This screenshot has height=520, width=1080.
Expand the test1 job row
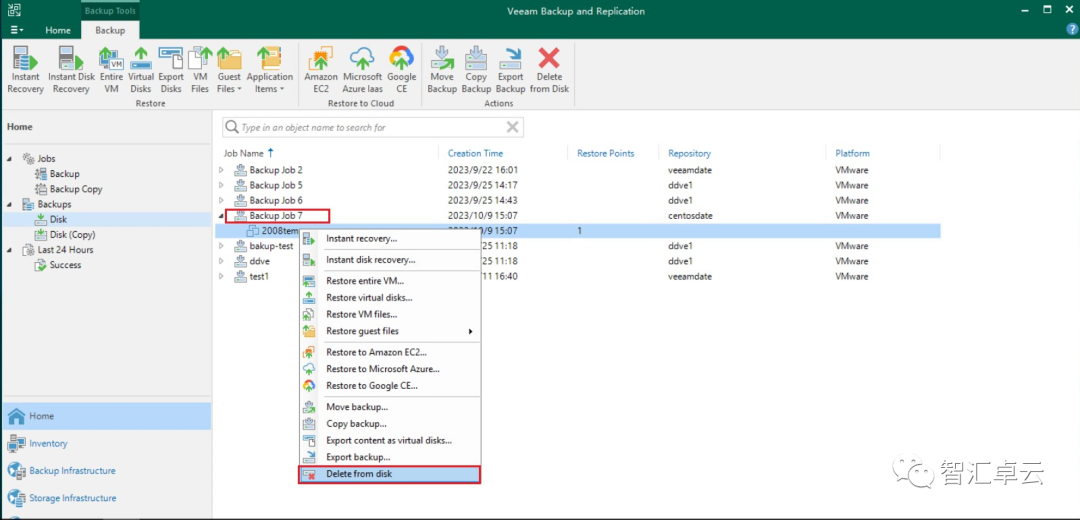pyautogui.click(x=221, y=276)
